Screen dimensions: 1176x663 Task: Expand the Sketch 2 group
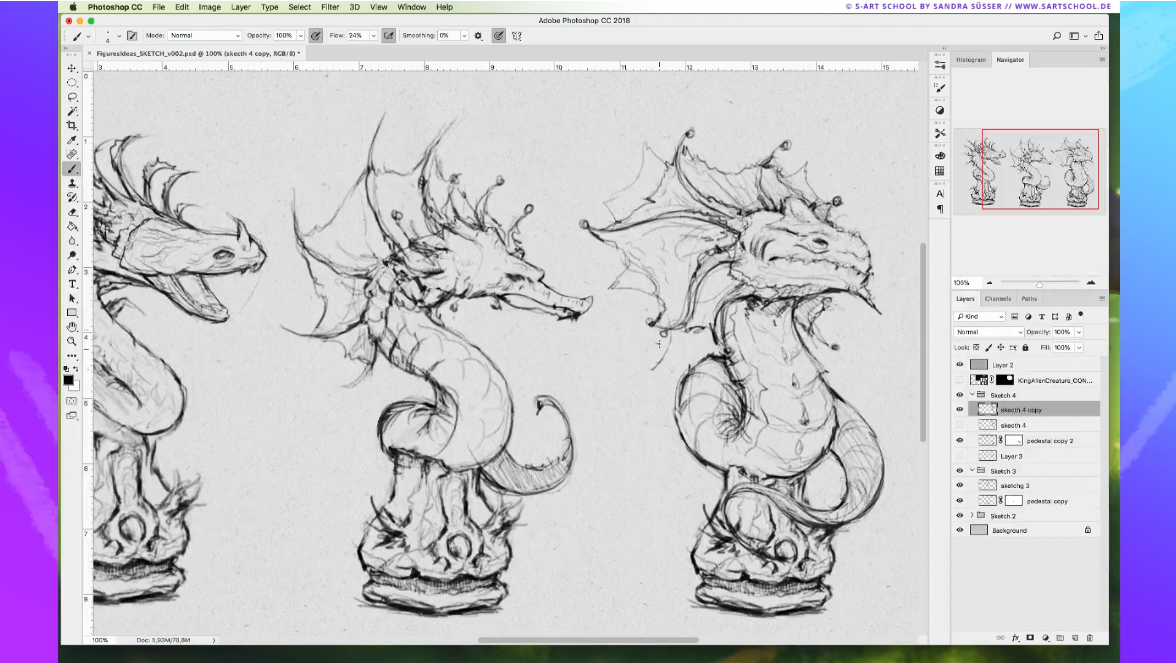(x=972, y=515)
